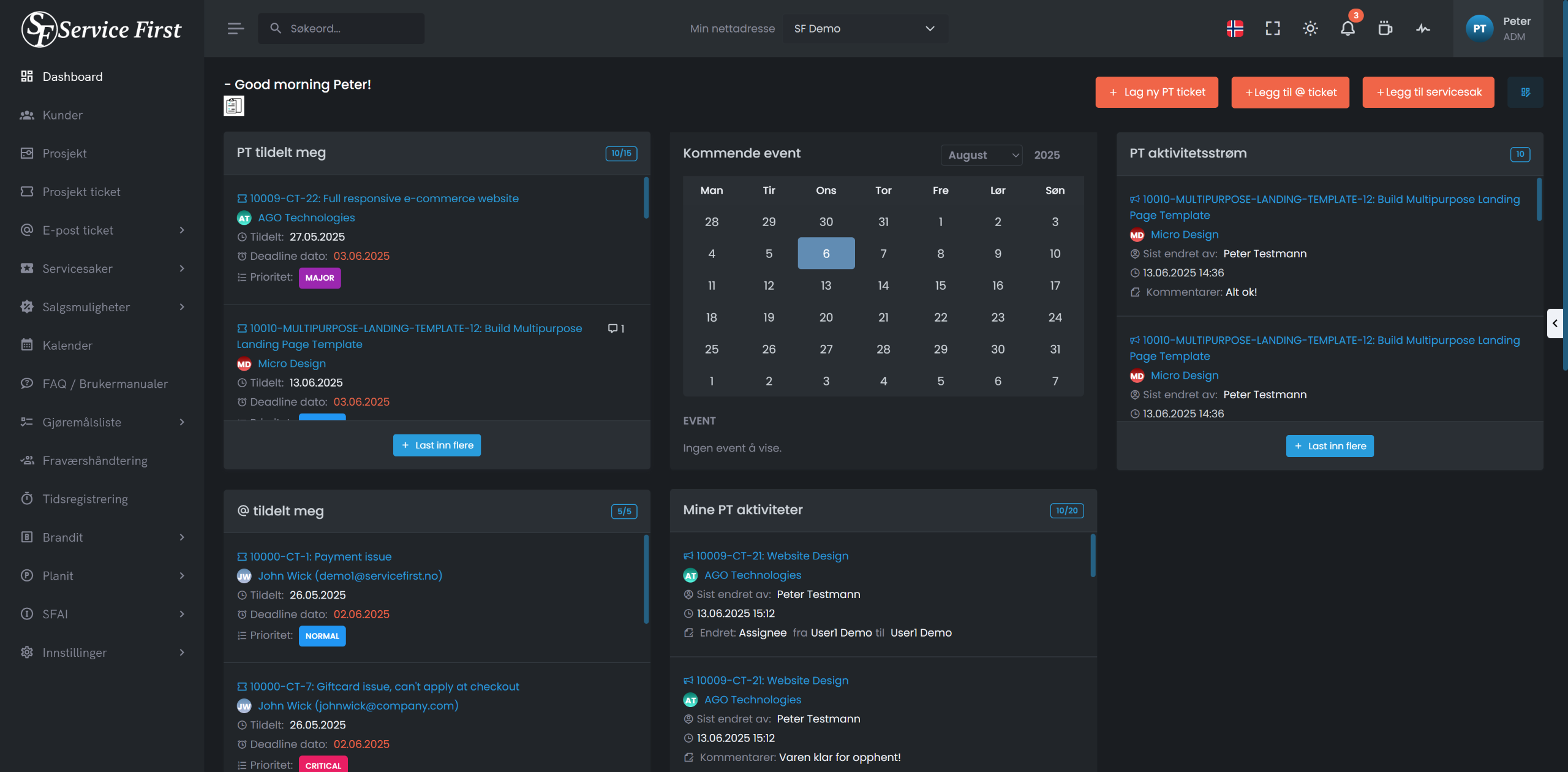Image resolution: width=1568 pixels, height=772 pixels.
Task: Collapse right side panel arrow
Action: pyautogui.click(x=1555, y=323)
